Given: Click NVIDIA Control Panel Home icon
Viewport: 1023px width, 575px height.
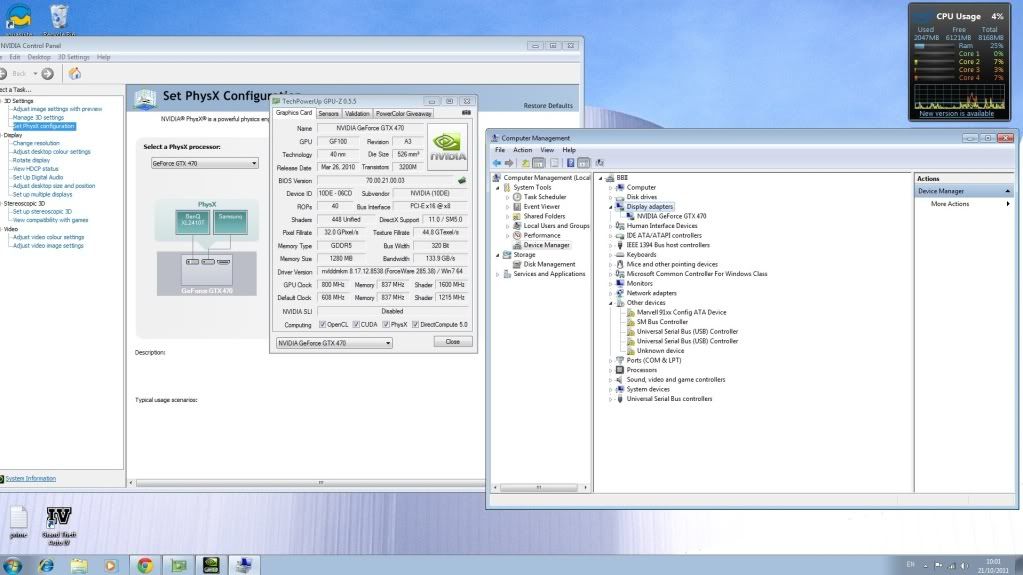Looking at the screenshot, I should [75, 73].
